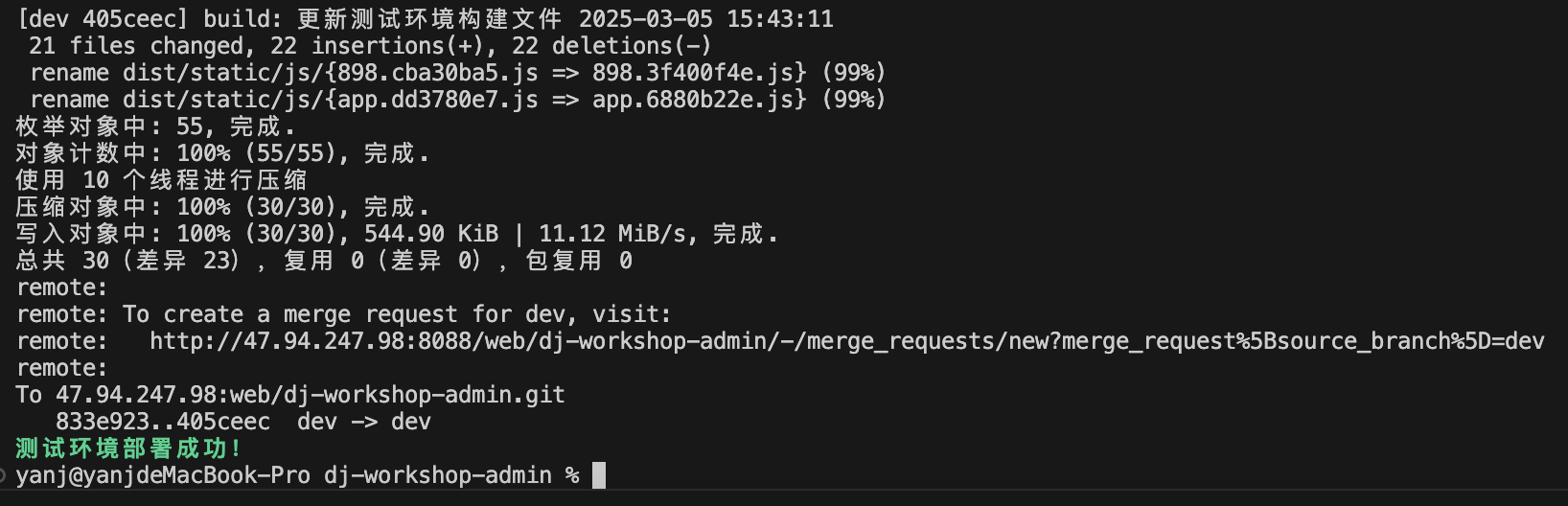Click the yanj@yanjdeMacBook-Pro prompt text
This screenshot has width=1568, height=506.
(x=163, y=475)
